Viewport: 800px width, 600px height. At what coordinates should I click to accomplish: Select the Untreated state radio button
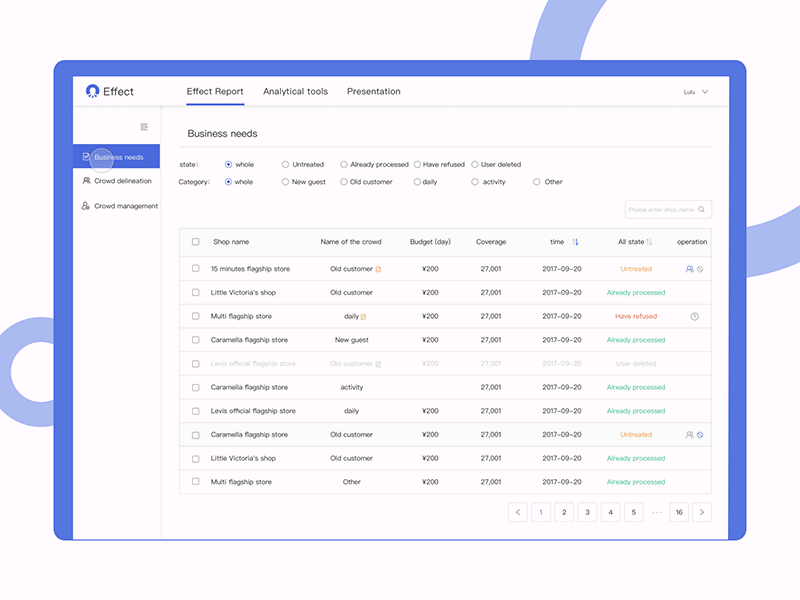point(286,164)
